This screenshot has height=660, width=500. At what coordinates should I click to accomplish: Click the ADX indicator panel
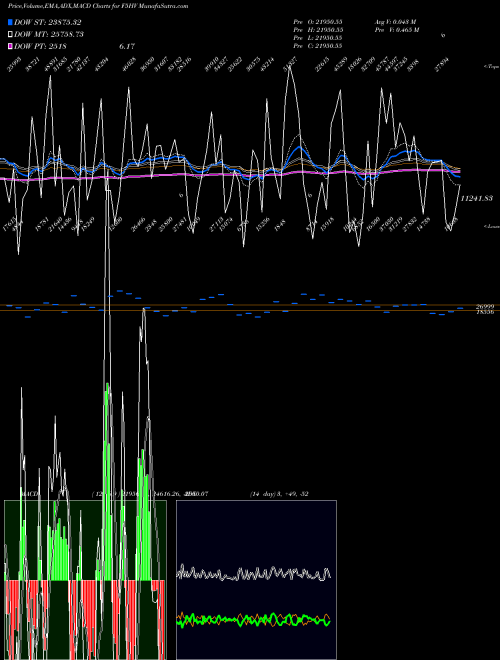(x=256, y=580)
